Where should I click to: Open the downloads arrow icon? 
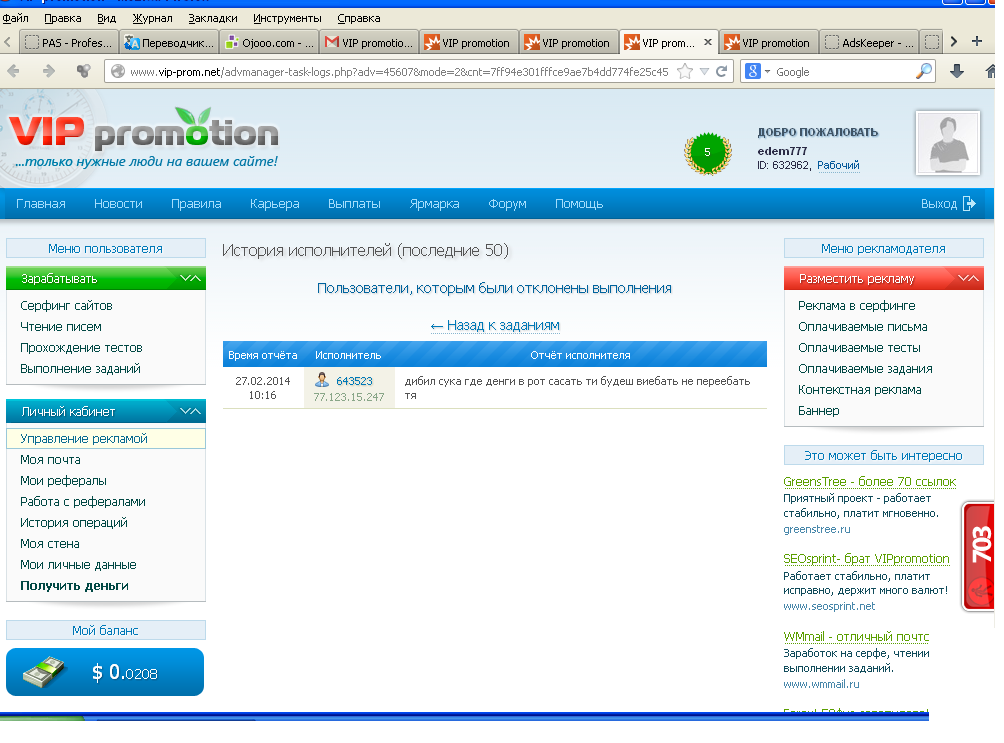pos(957,71)
